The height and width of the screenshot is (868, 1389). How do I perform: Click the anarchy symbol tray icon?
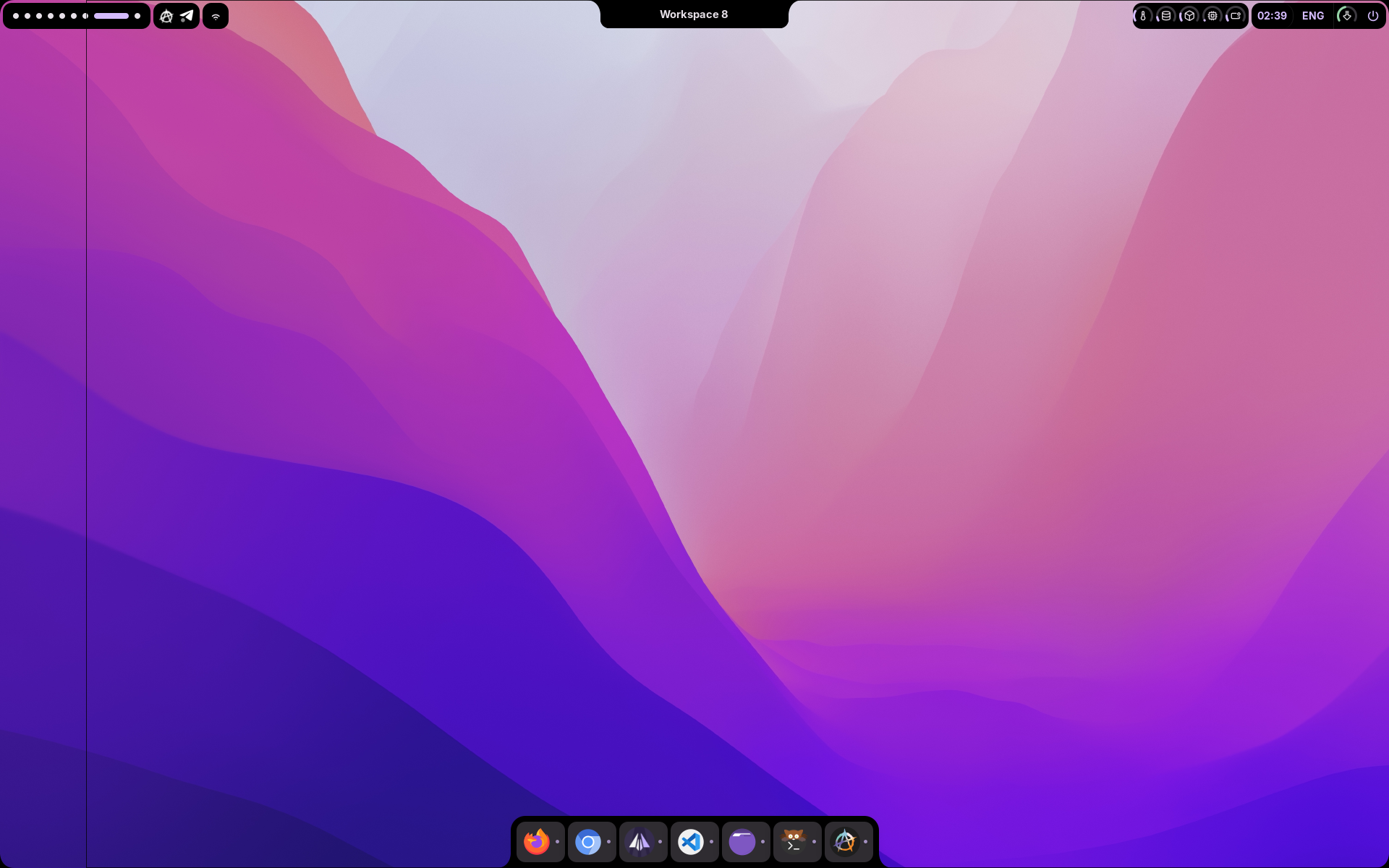pos(166,16)
